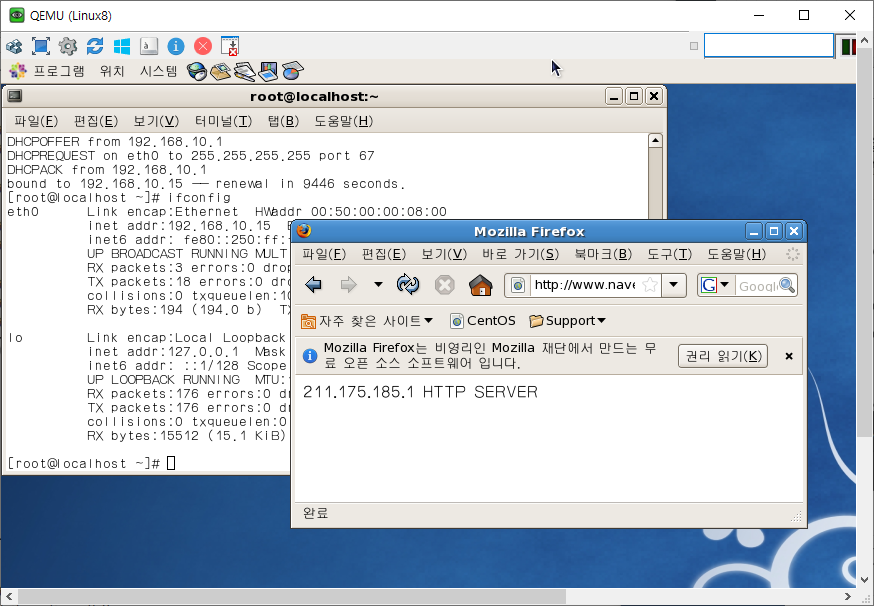Open the 시스템 menu in GNOME panel
The image size is (874, 606).
(158, 71)
